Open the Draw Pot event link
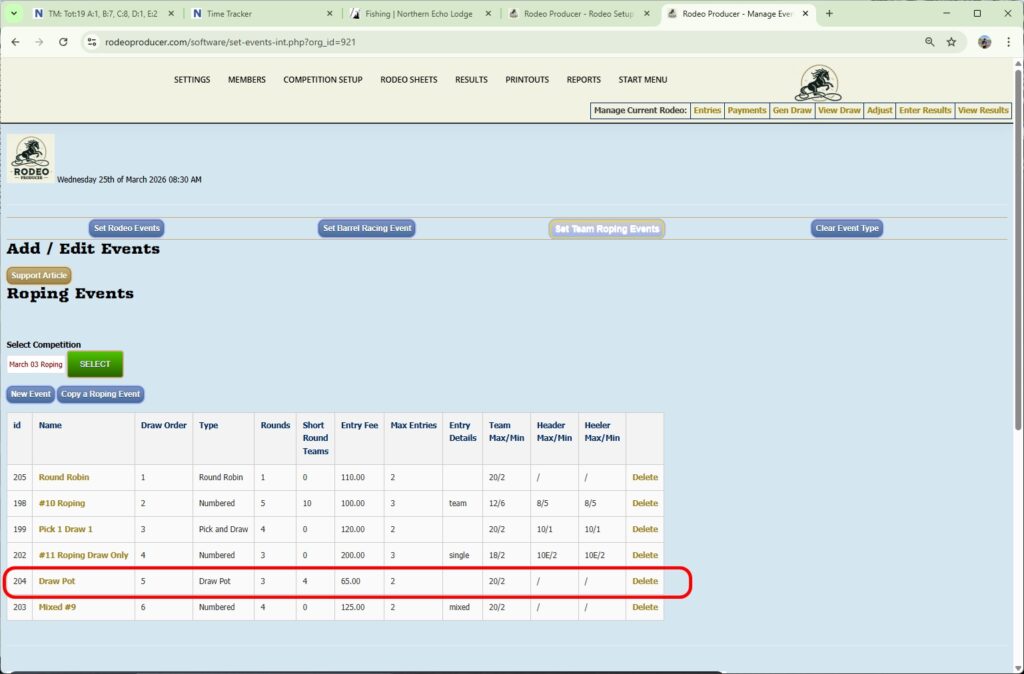 [x=56, y=581]
